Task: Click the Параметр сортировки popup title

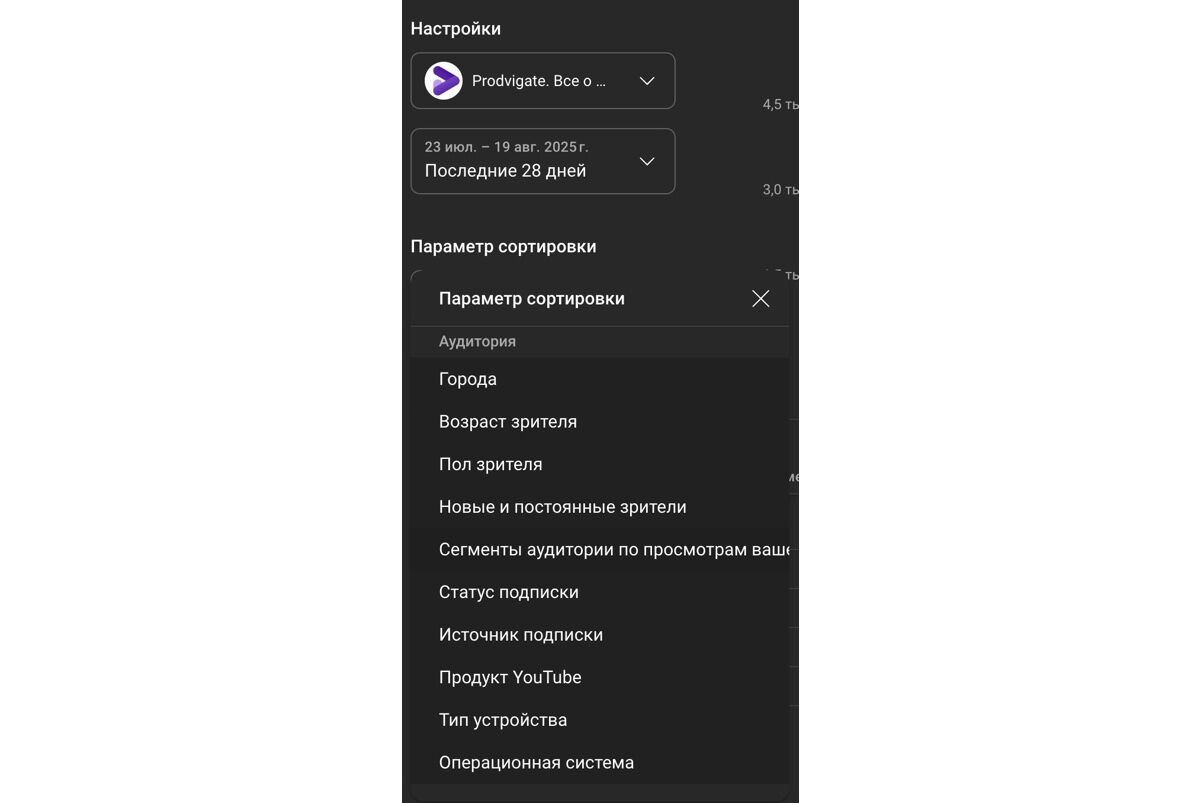Action: point(532,299)
